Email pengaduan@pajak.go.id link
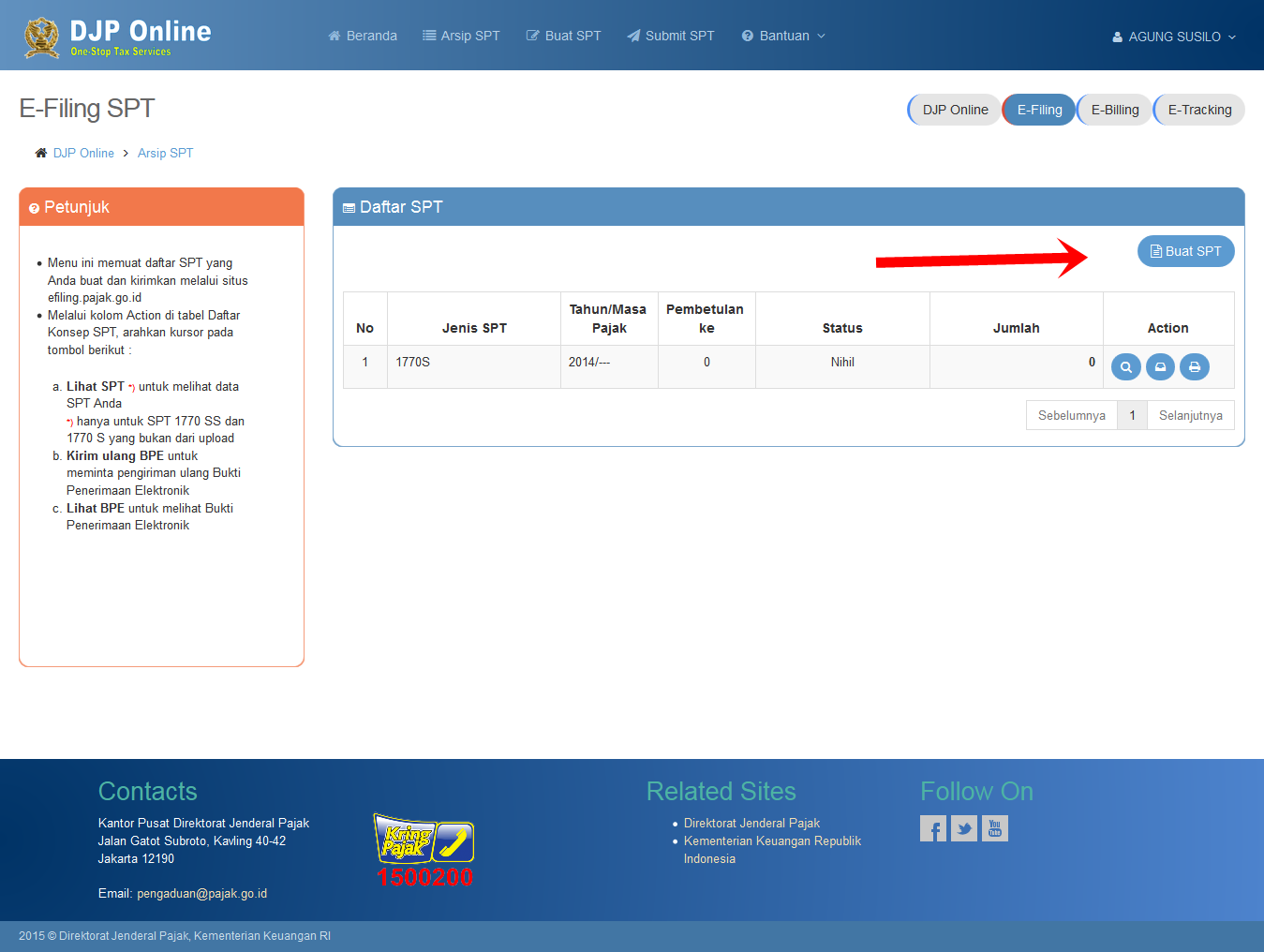The image size is (1264, 952). click(x=201, y=893)
